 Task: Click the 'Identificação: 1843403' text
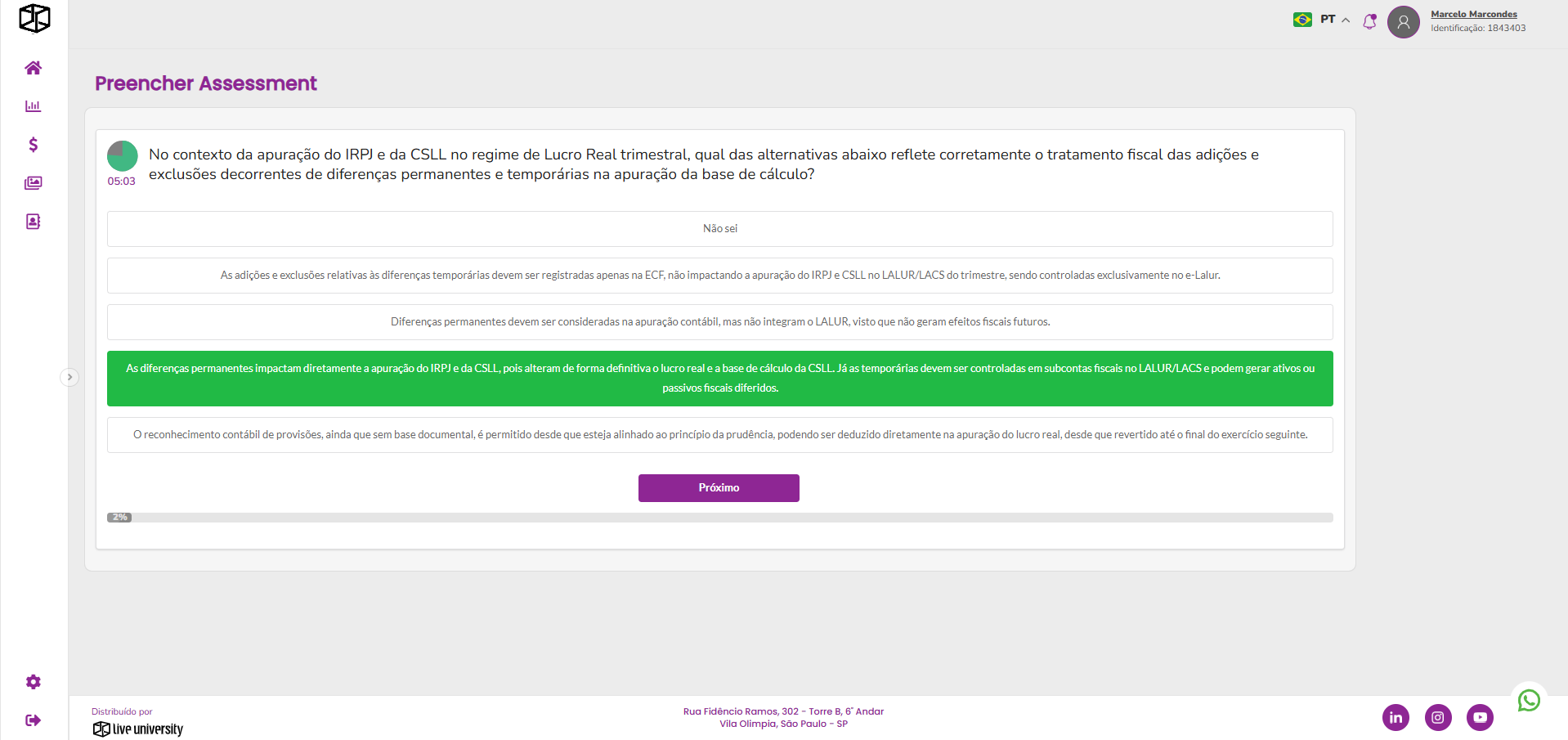1478,28
